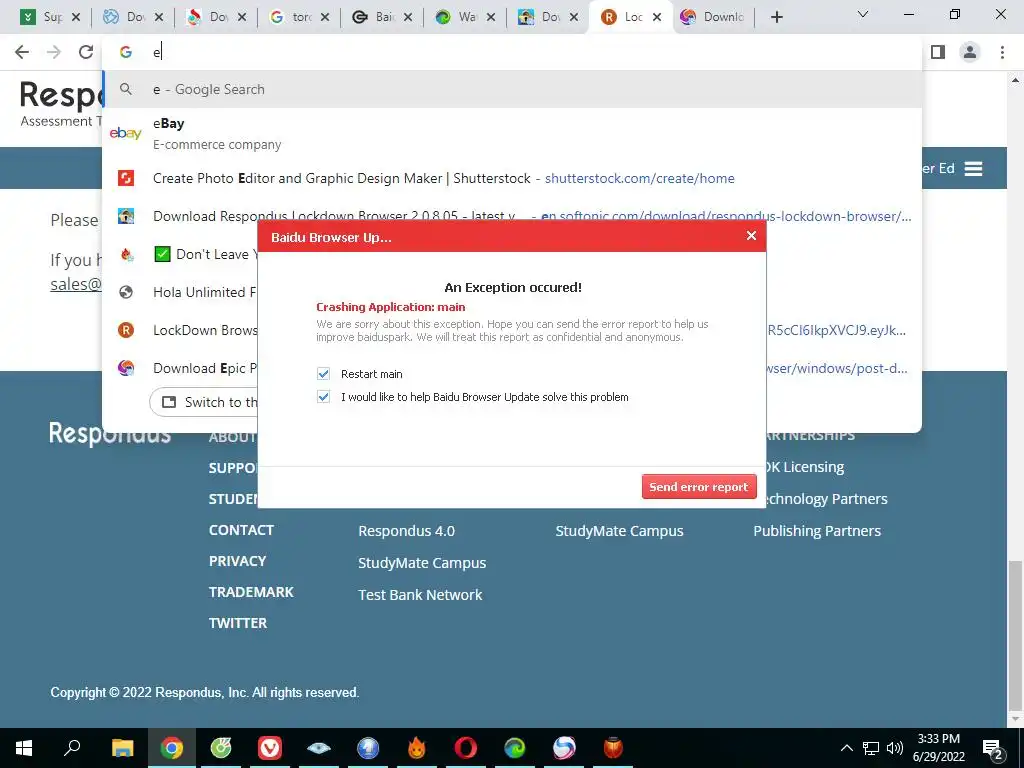Open Test Bank Network link
The image size is (1024, 768).
pyautogui.click(x=420, y=595)
